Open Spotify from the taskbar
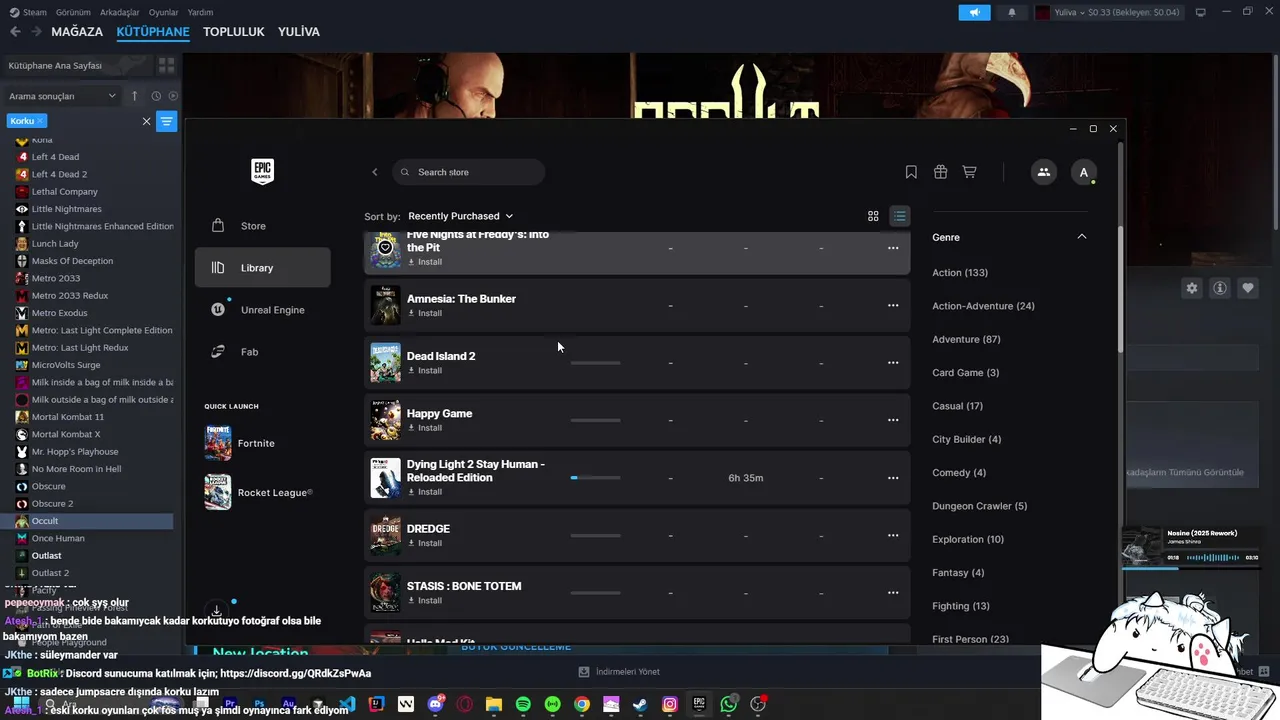The width and height of the screenshot is (1280, 720). [523, 705]
